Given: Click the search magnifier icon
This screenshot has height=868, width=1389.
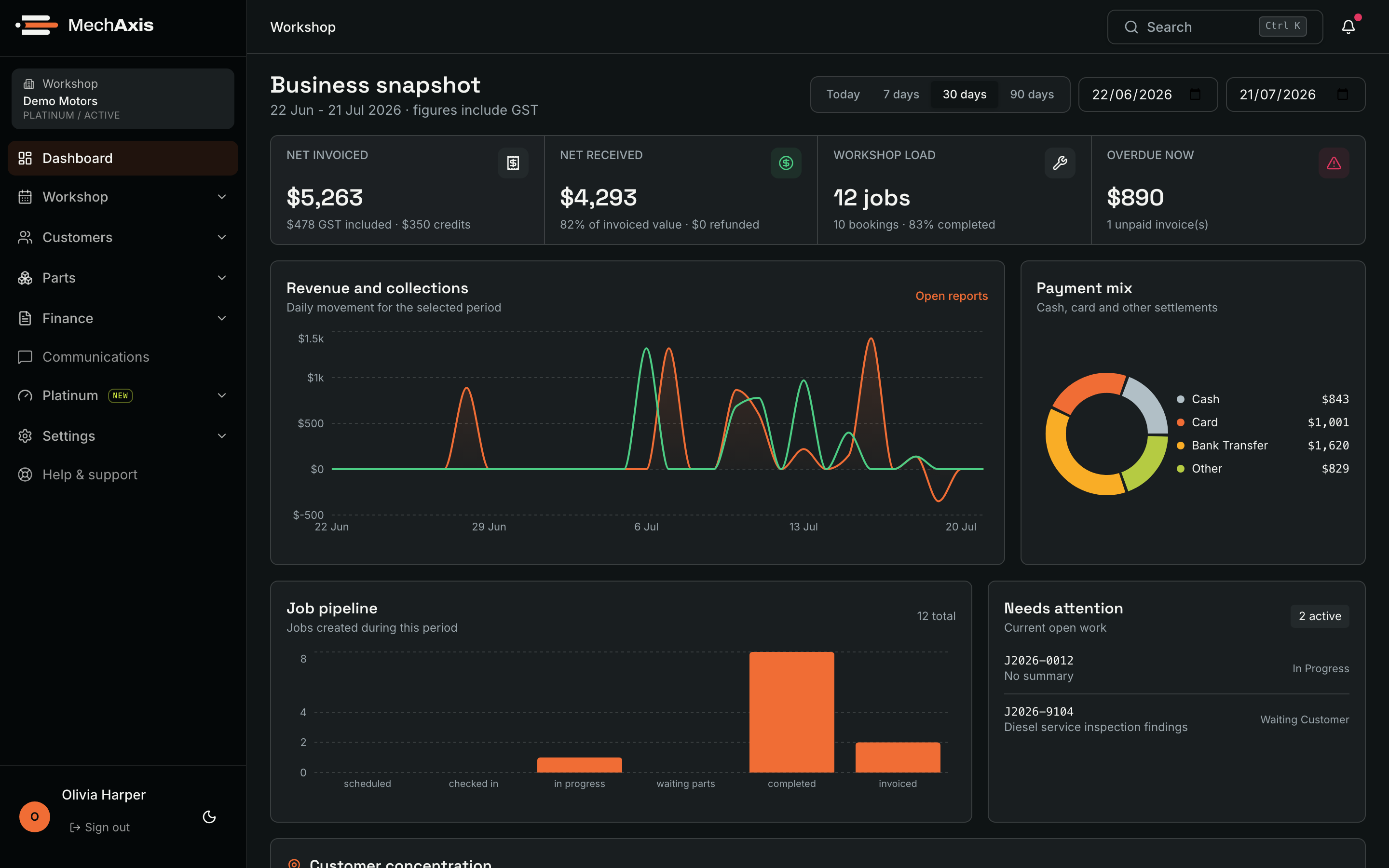Looking at the screenshot, I should click(1130, 27).
